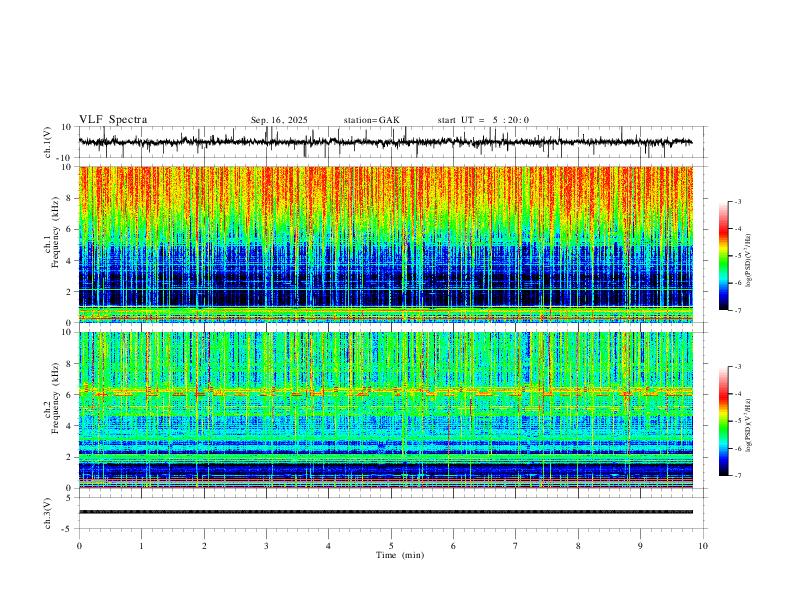Image resolution: width=792 pixels, height=612 pixels.
Task: Click time axis tick label "9"
Action: tap(640, 546)
